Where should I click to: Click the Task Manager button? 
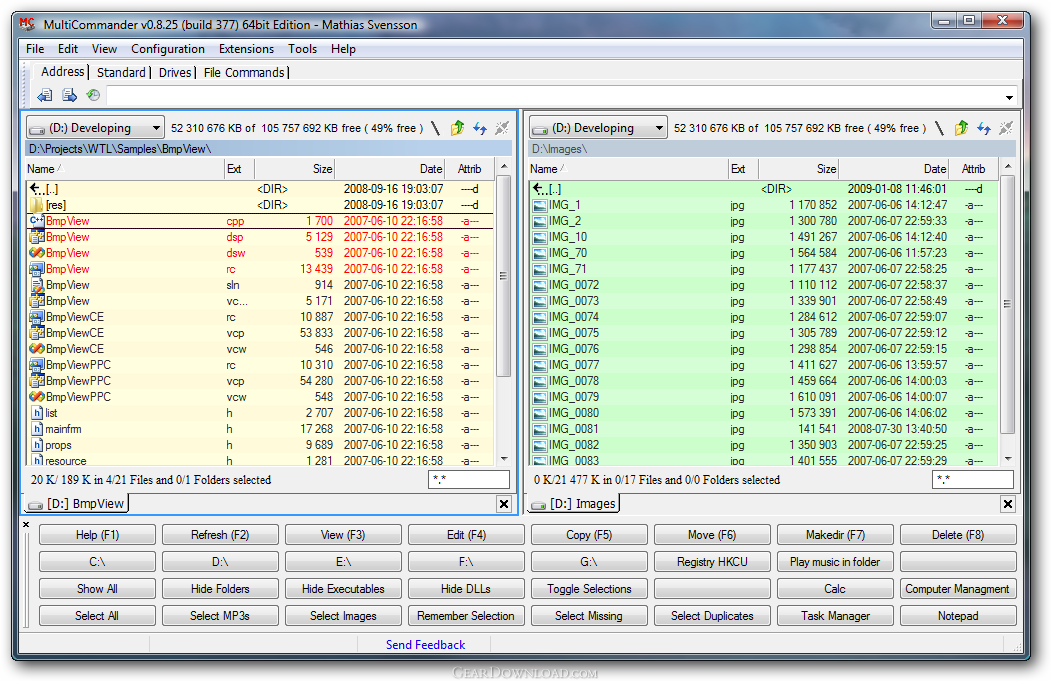point(835,615)
